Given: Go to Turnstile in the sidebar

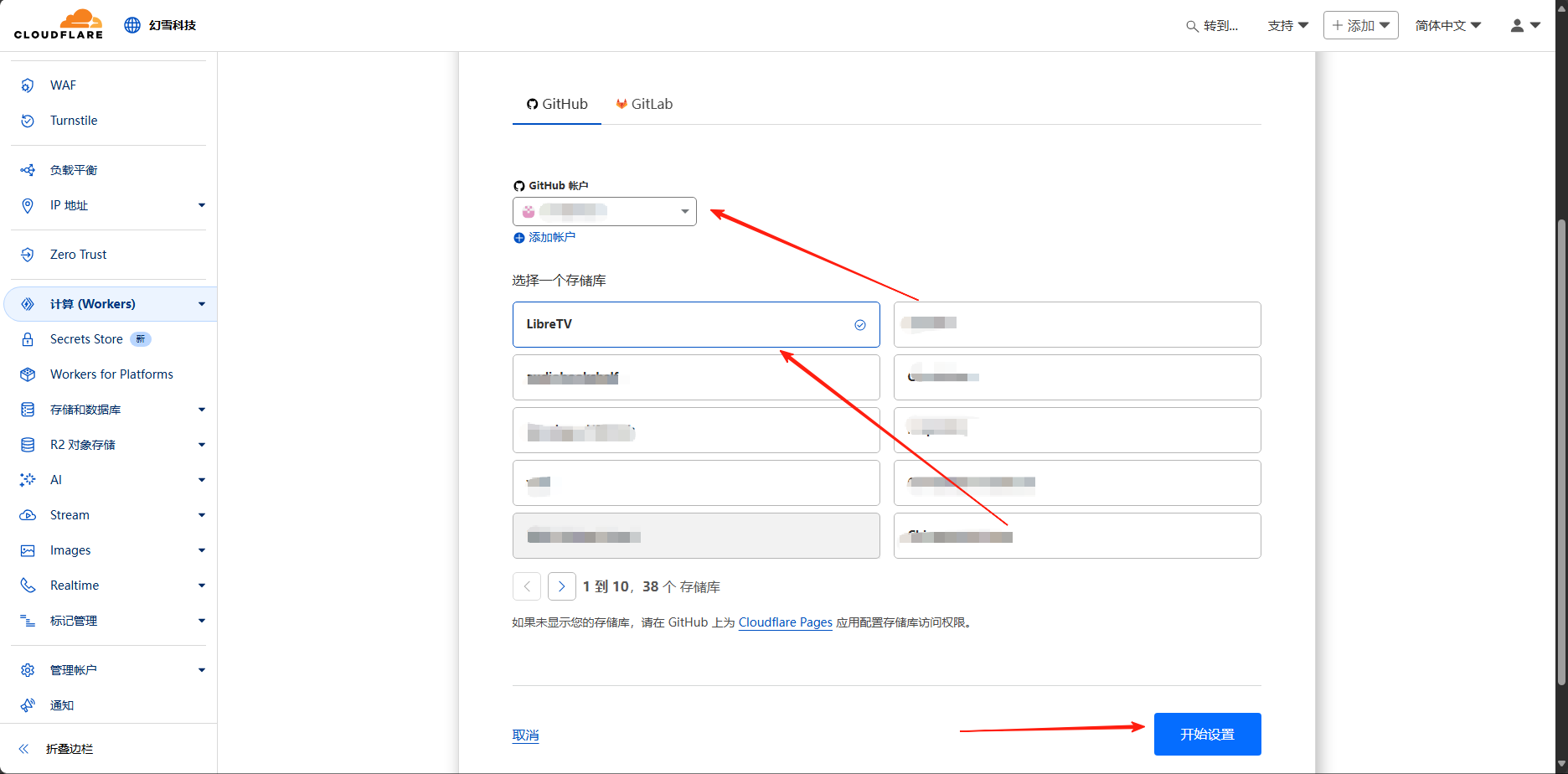Looking at the screenshot, I should (74, 121).
